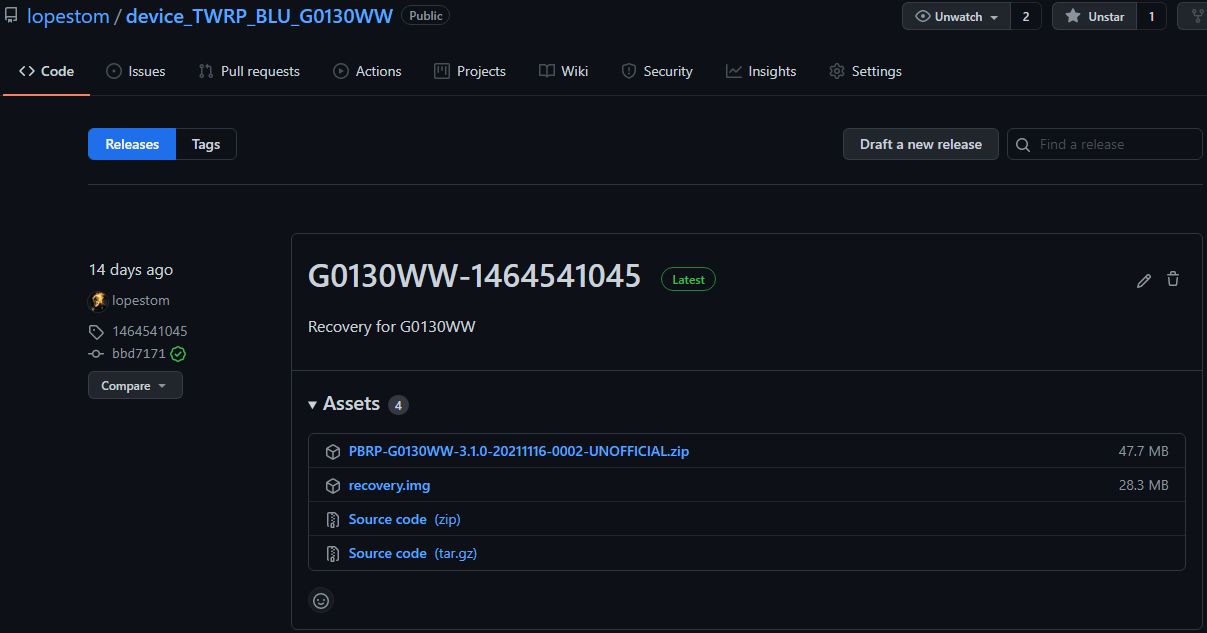Screen dimensions: 1207x633
Task: Click the search magnifier icon in release finder
Action: coord(1023,145)
